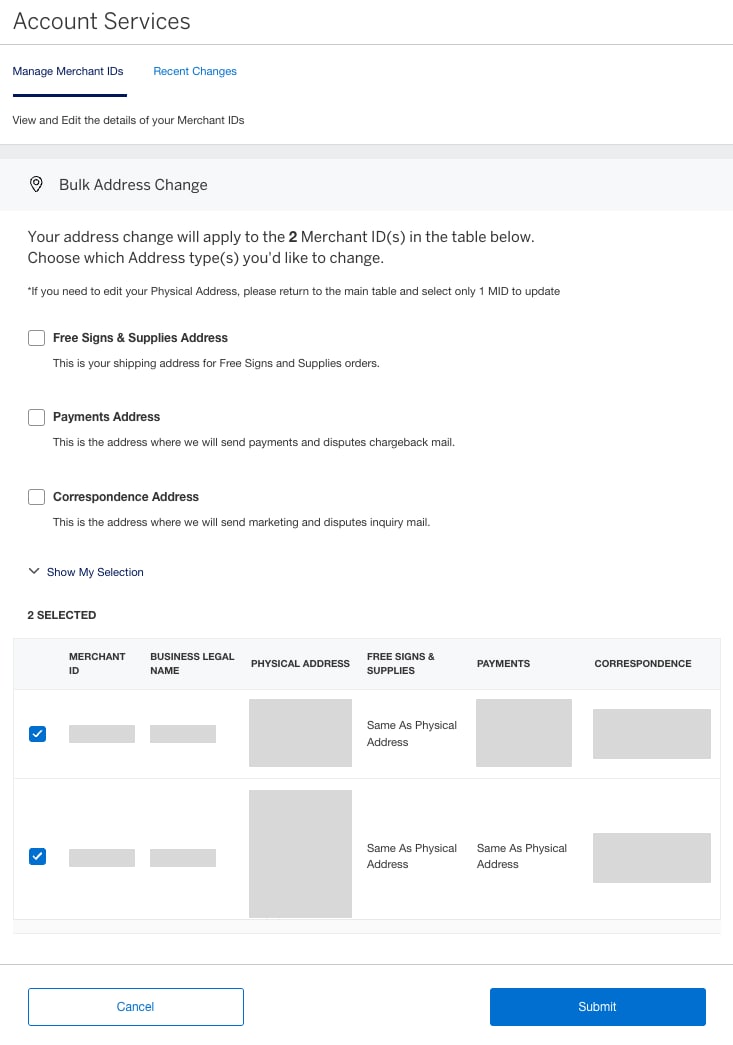Click the Bulk Address Change section title
This screenshot has height=1045, width=733.
tap(133, 184)
